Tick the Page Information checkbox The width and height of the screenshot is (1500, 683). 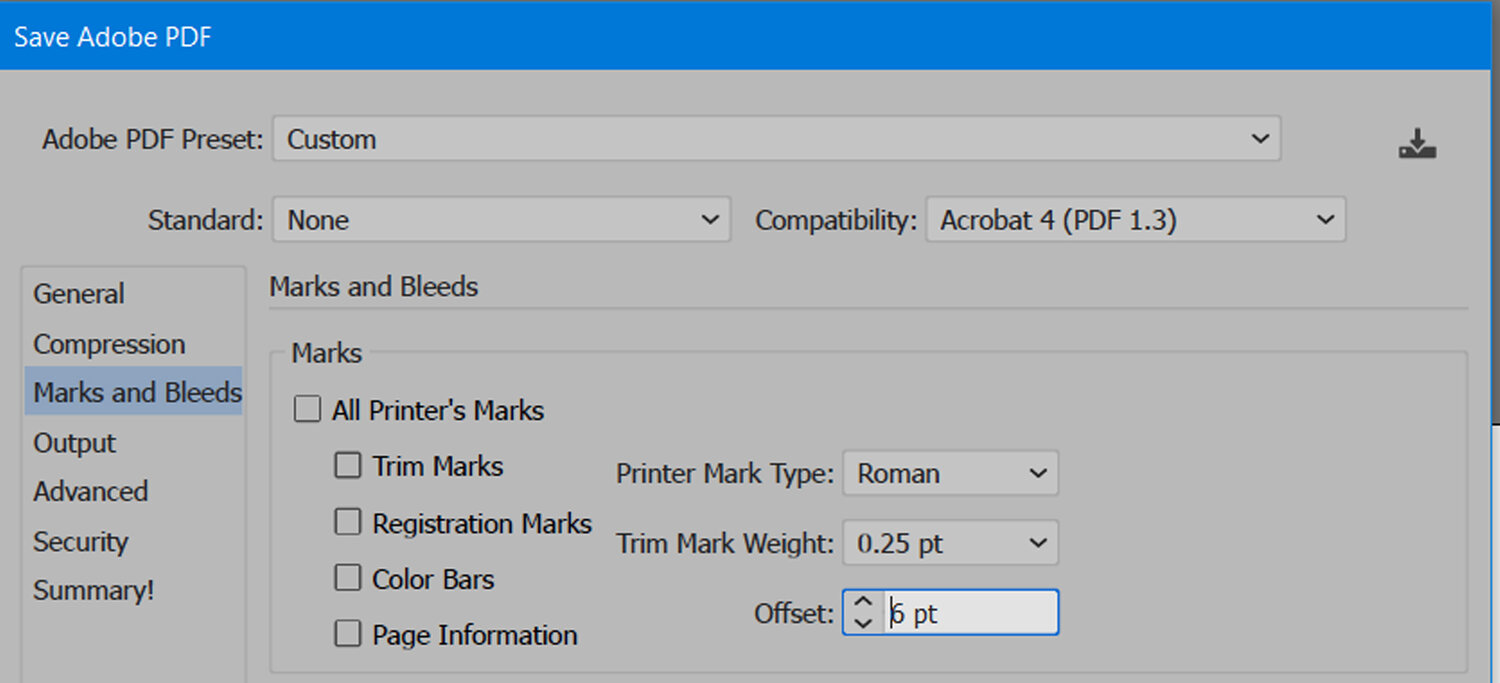(347, 635)
